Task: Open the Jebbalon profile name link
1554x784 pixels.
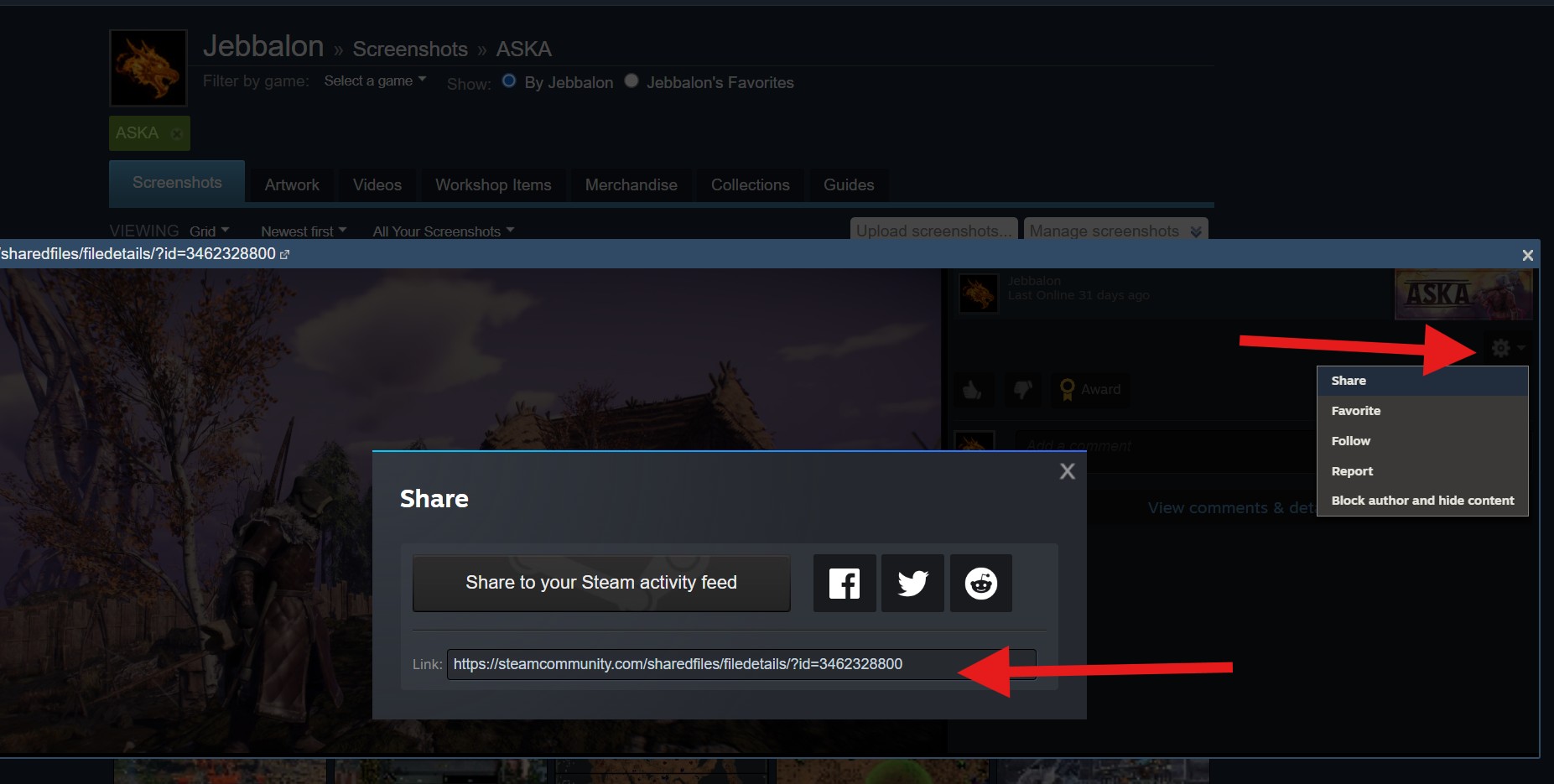Action: (x=263, y=47)
